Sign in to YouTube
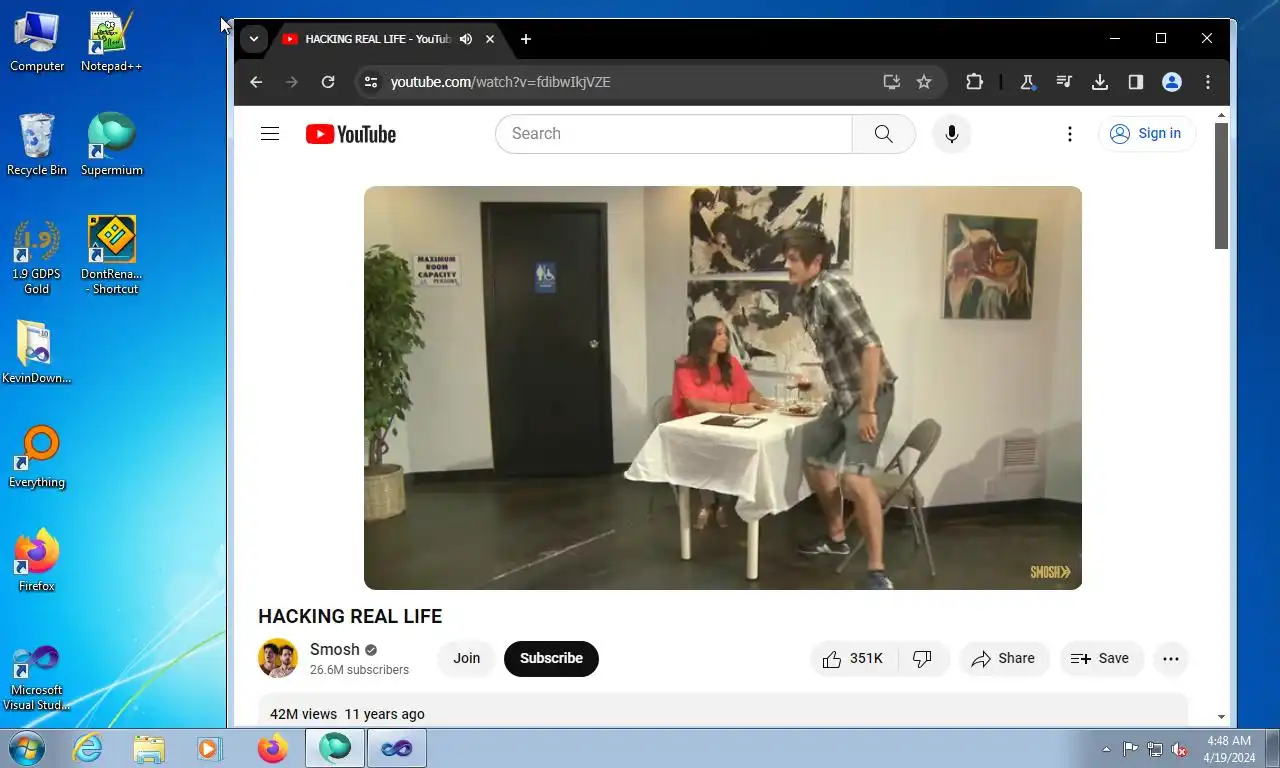Screen dimensions: 1280x768 click(1147, 134)
